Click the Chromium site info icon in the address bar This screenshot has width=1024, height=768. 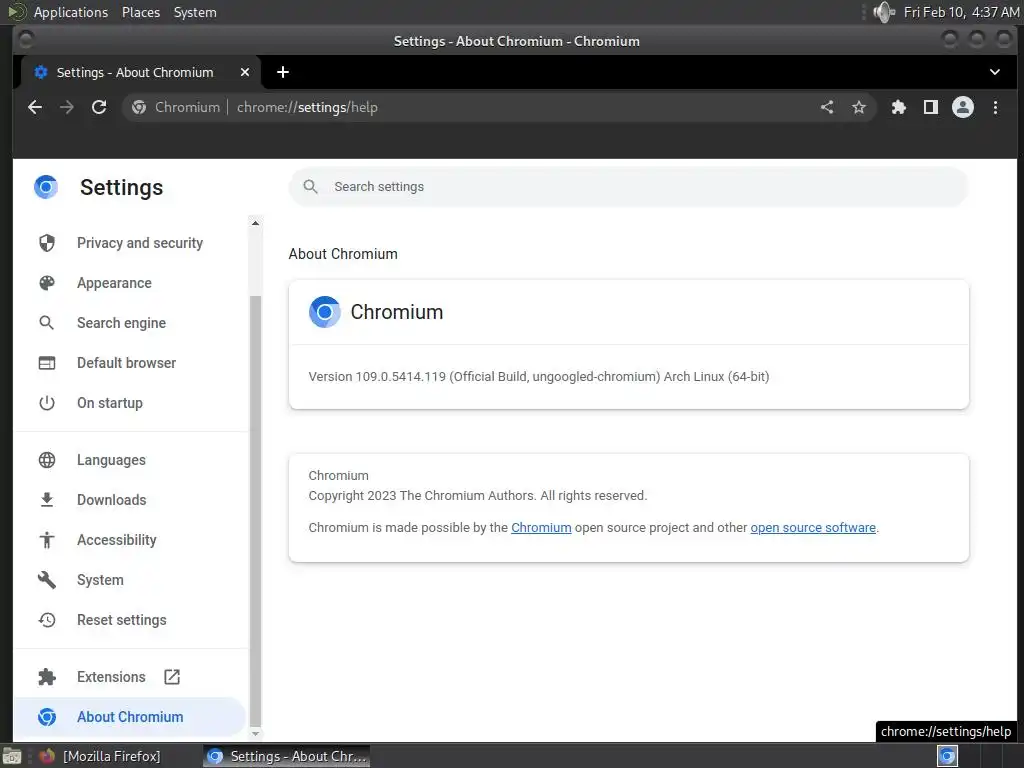click(138, 107)
